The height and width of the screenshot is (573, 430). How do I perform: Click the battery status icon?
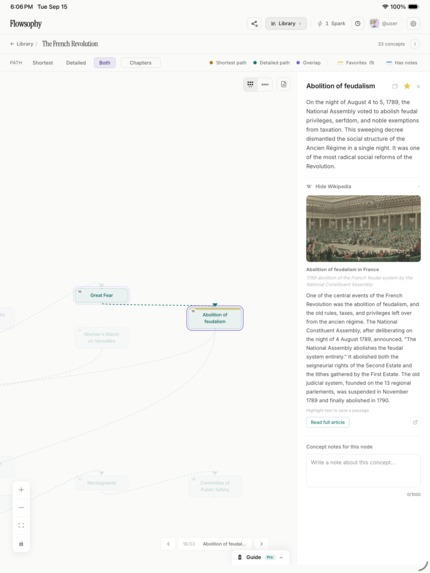click(413, 7)
